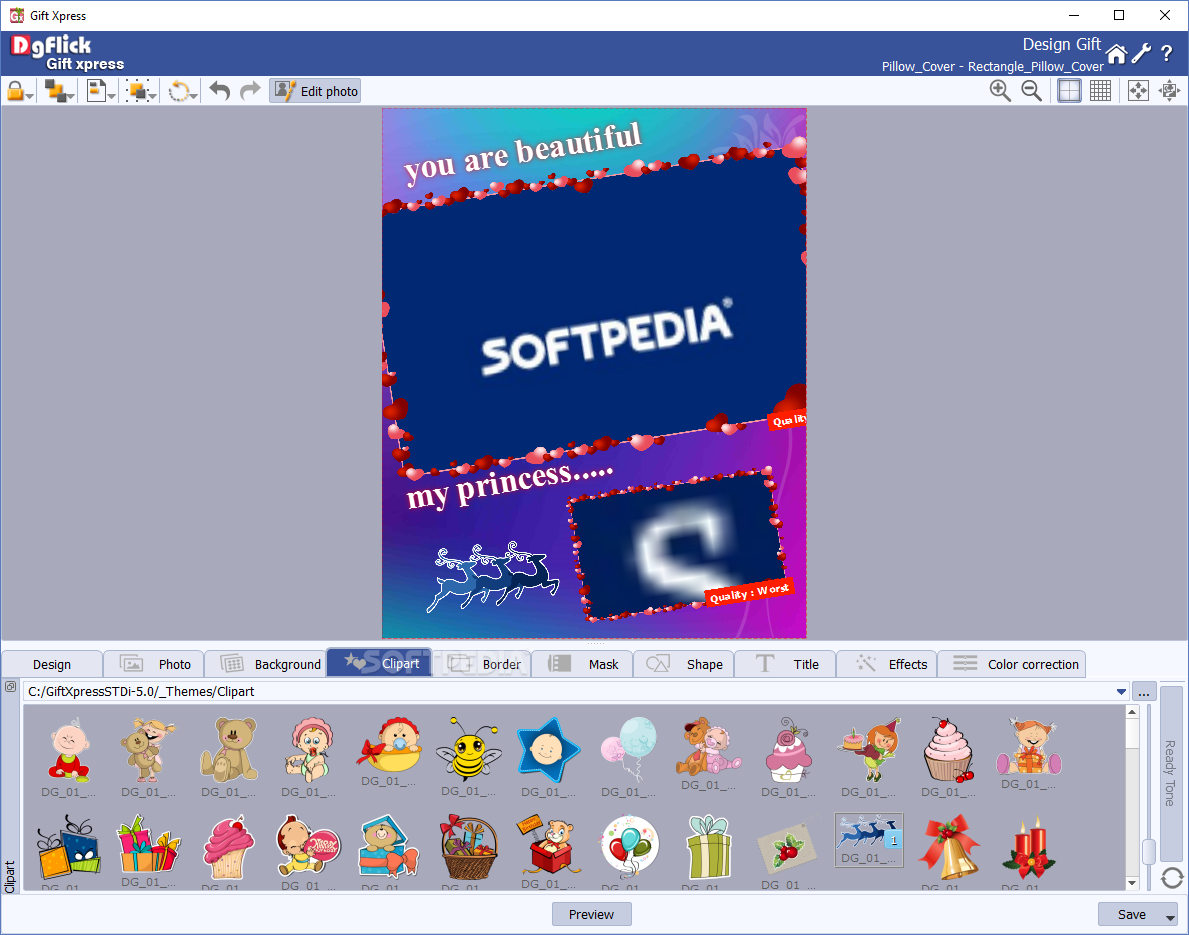Select the reindeer clipart on the canvas
The height and width of the screenshot is (935, 1189).
(493, 576)
